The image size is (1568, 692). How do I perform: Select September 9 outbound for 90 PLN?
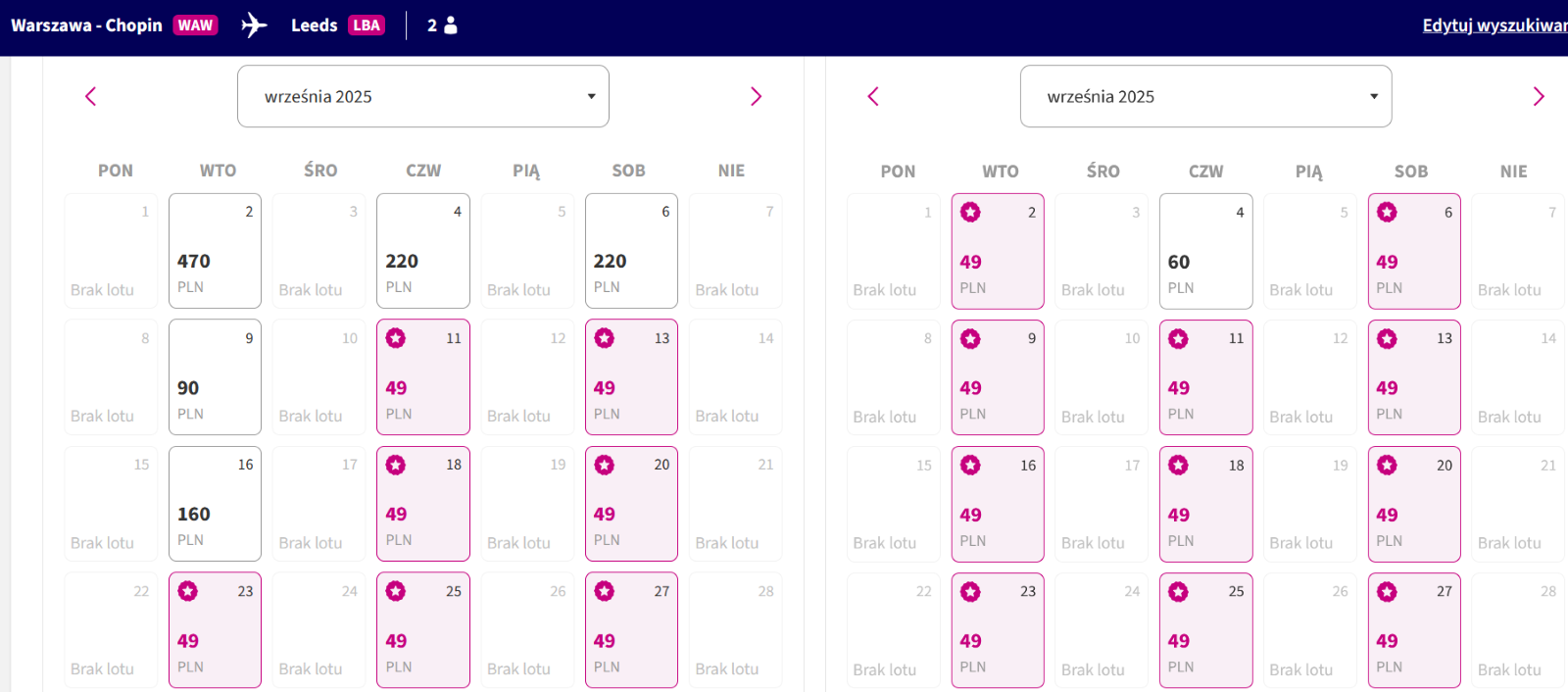tap(215, 377)
